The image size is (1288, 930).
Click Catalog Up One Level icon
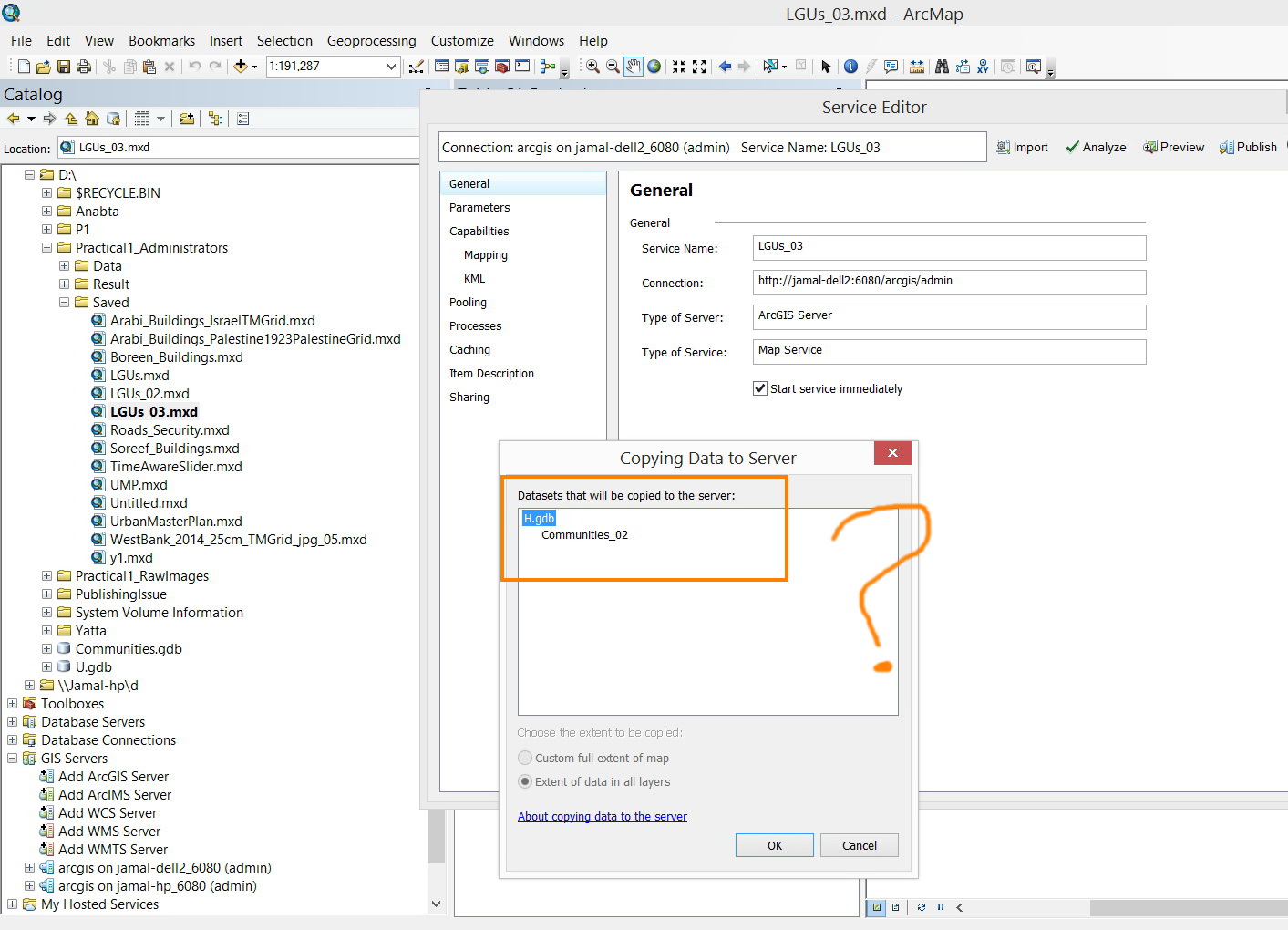[71, 119]
